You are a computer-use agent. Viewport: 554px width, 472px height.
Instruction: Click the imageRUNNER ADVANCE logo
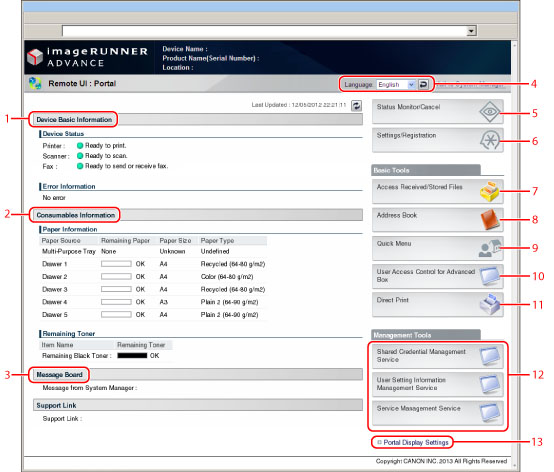(87, 57)
